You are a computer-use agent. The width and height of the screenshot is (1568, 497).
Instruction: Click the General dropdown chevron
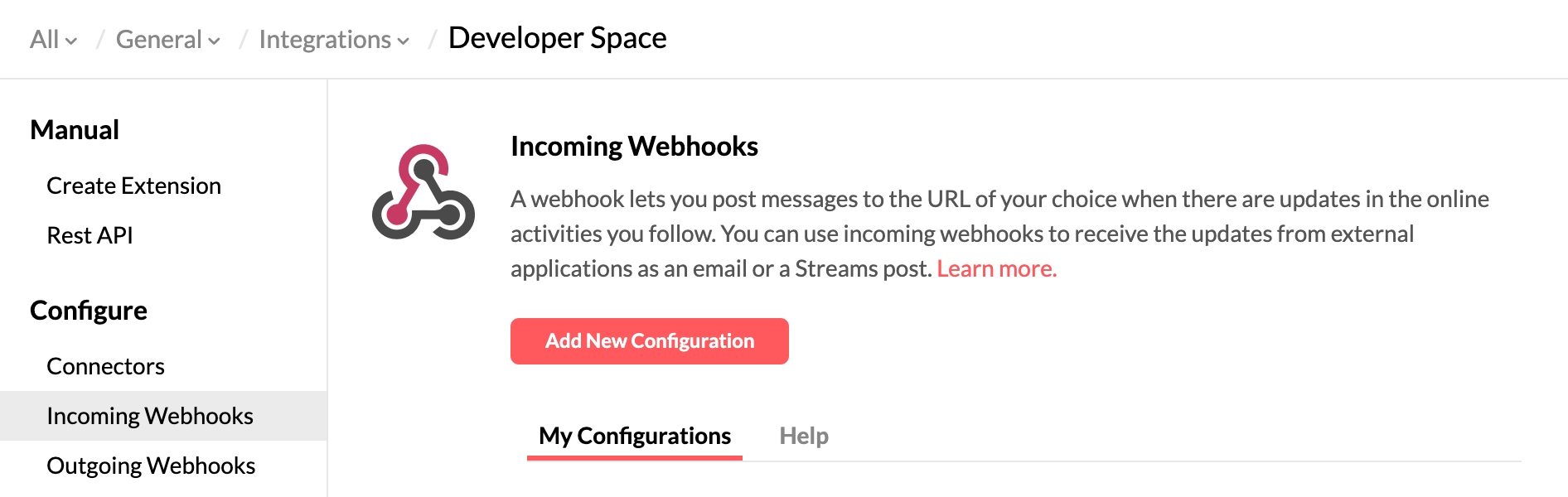click(214, 41)
